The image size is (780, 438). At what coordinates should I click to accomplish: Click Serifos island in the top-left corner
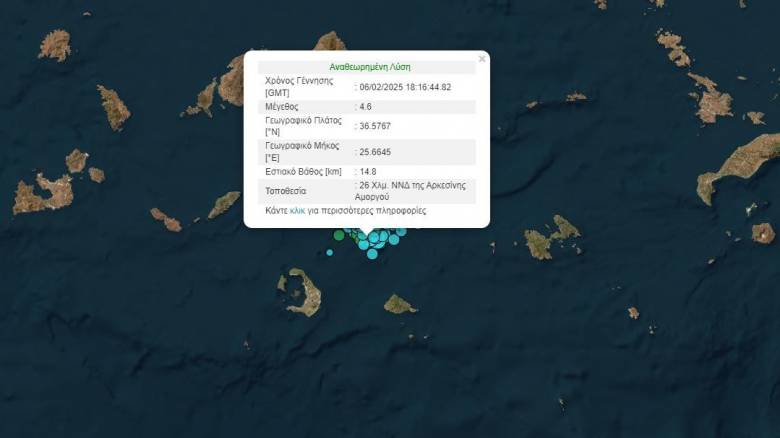(x=54, y=44)
